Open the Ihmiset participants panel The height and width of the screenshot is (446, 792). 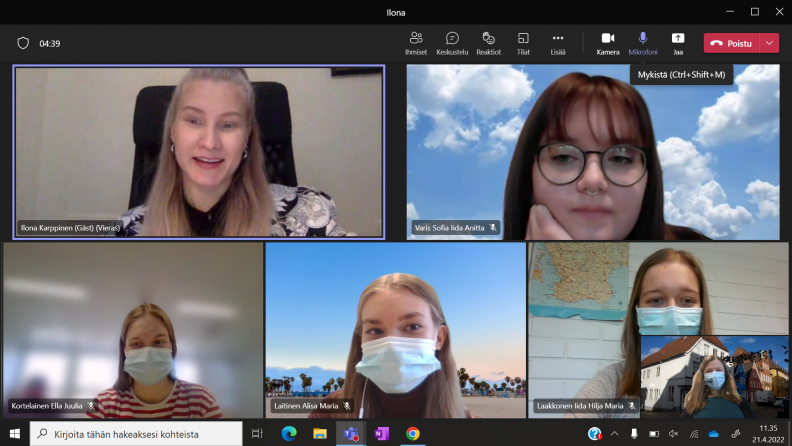tap(416, 42)
